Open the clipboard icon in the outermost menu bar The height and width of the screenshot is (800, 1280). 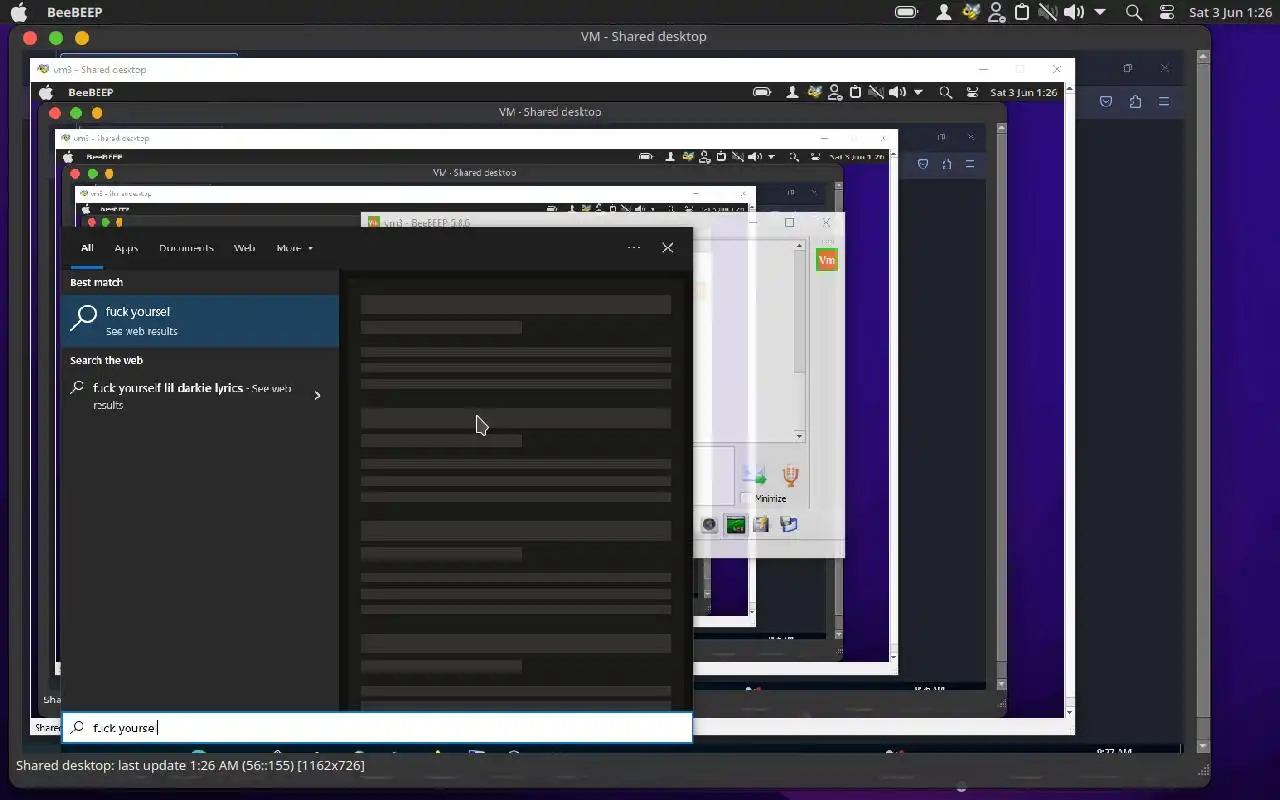tap(1022, 12)
